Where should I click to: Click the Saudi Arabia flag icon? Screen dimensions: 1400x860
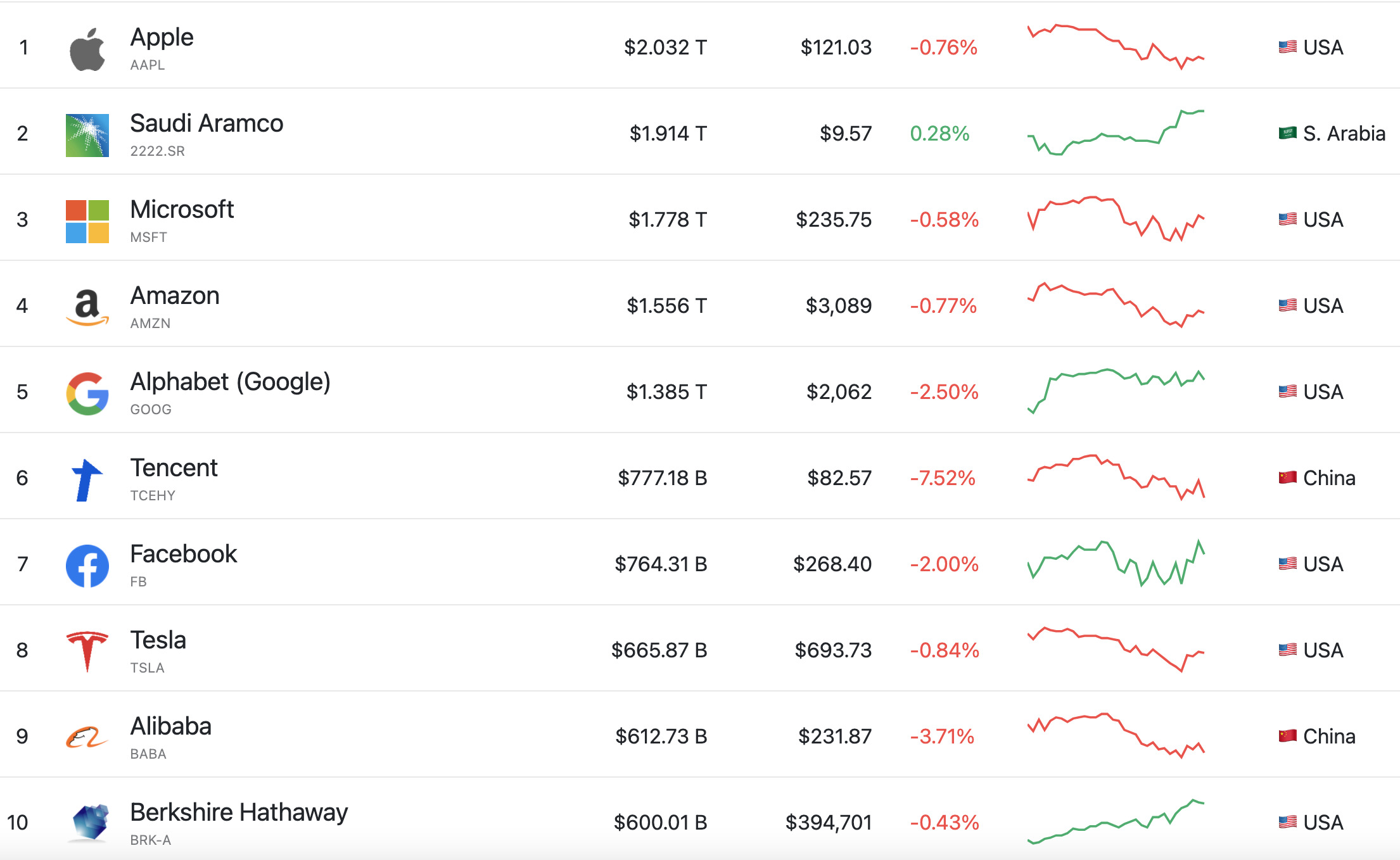[x=1287, y=134]
